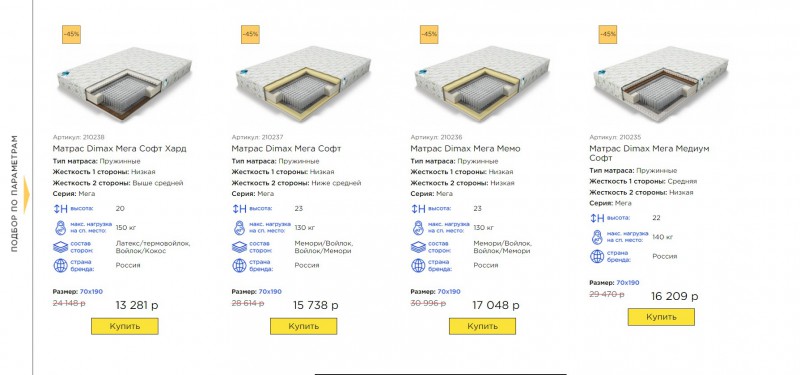
Task: Open size 70x190 selector for Мега Медиум Софт
Action: click(628, 283)
